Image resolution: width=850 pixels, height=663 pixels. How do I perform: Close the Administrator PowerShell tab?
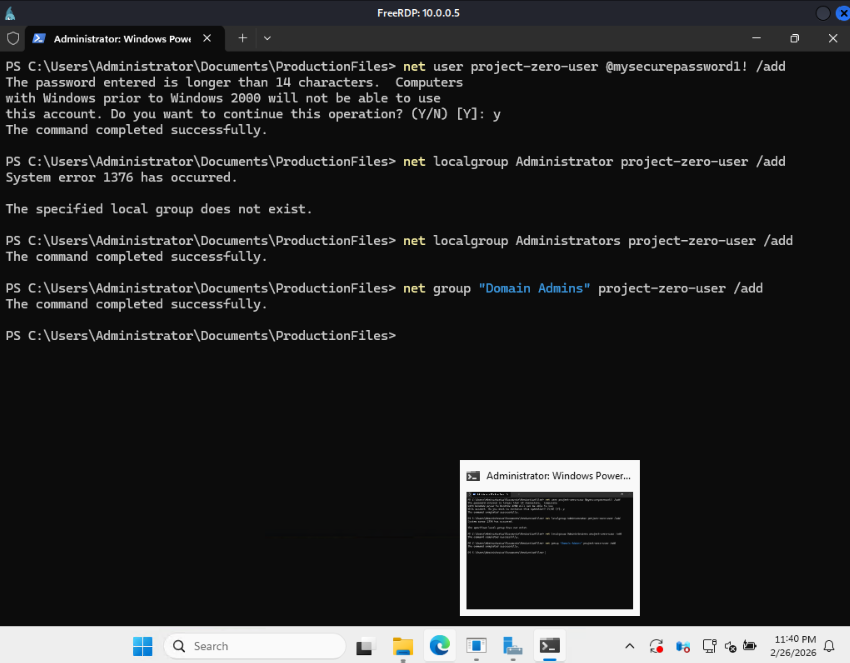click(207, 38)
